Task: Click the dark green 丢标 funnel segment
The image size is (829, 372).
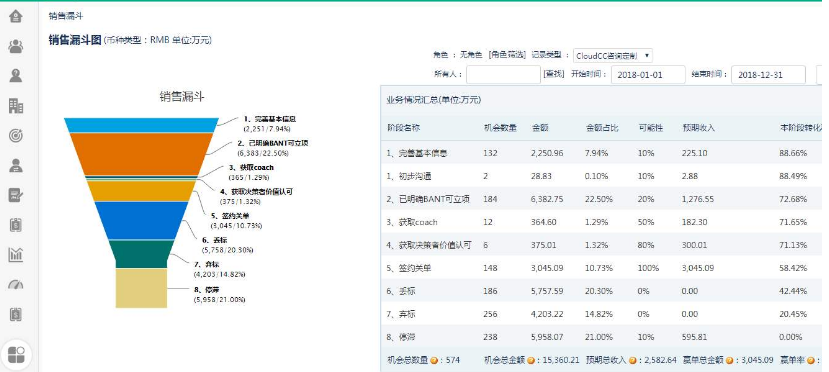Action: click(x=141, y=254)
